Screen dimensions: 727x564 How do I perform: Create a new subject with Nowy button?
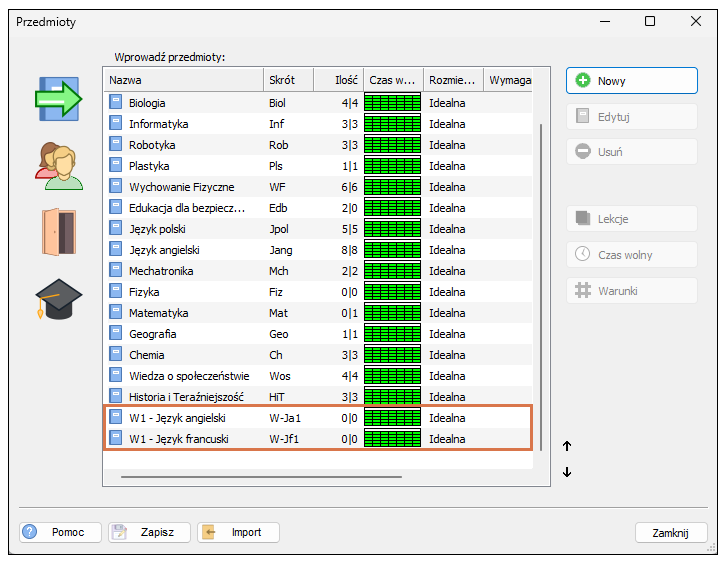pyautogui.click(x=631, y=81)
